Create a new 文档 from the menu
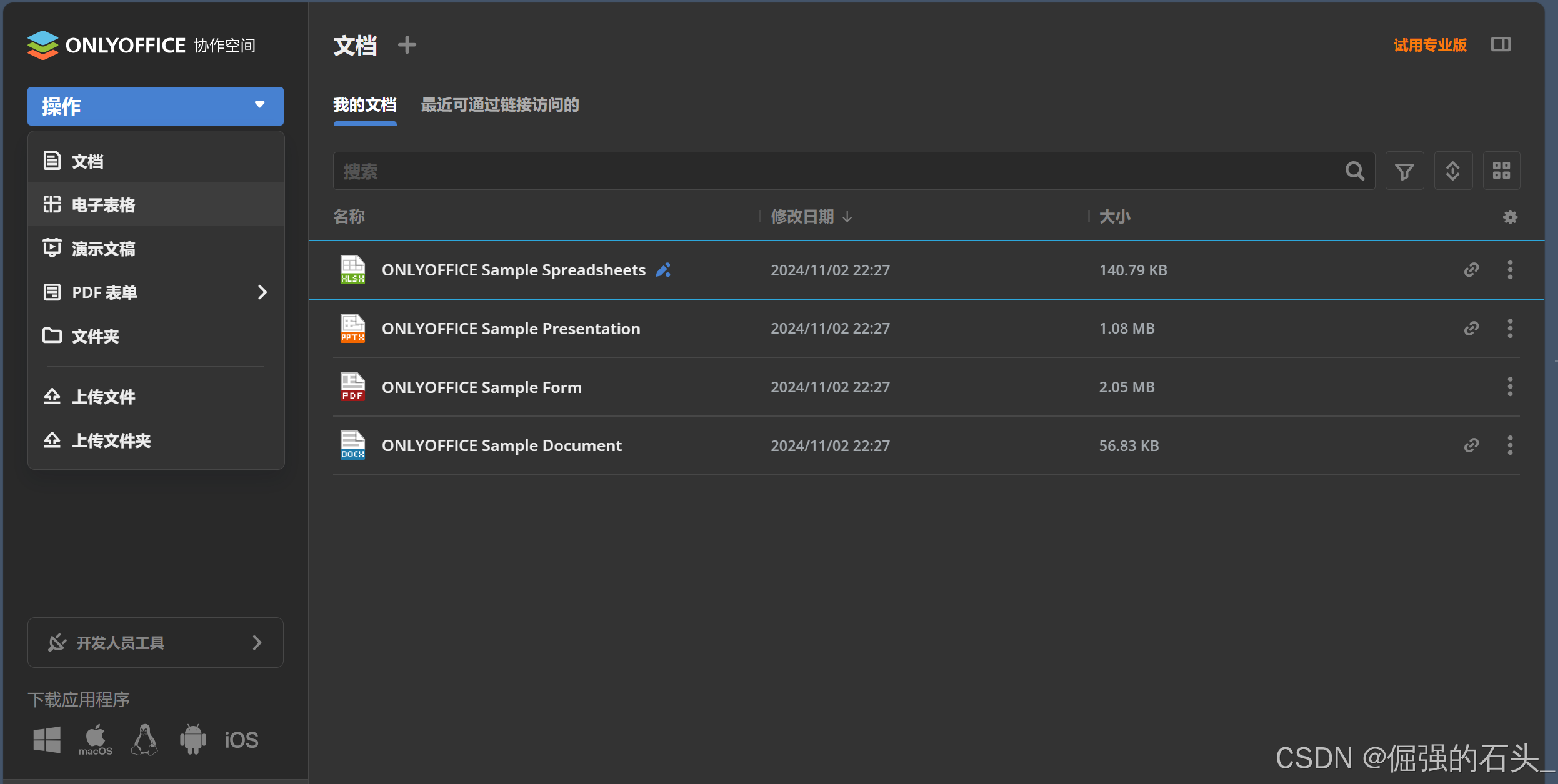The image size is (1558, 784). coord(156,161)
